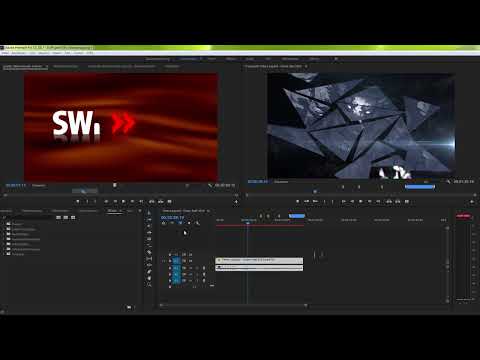This screenshot has height=360, width=480.
Task: Export frame from the Program monitor
Action: pos(407,201)
